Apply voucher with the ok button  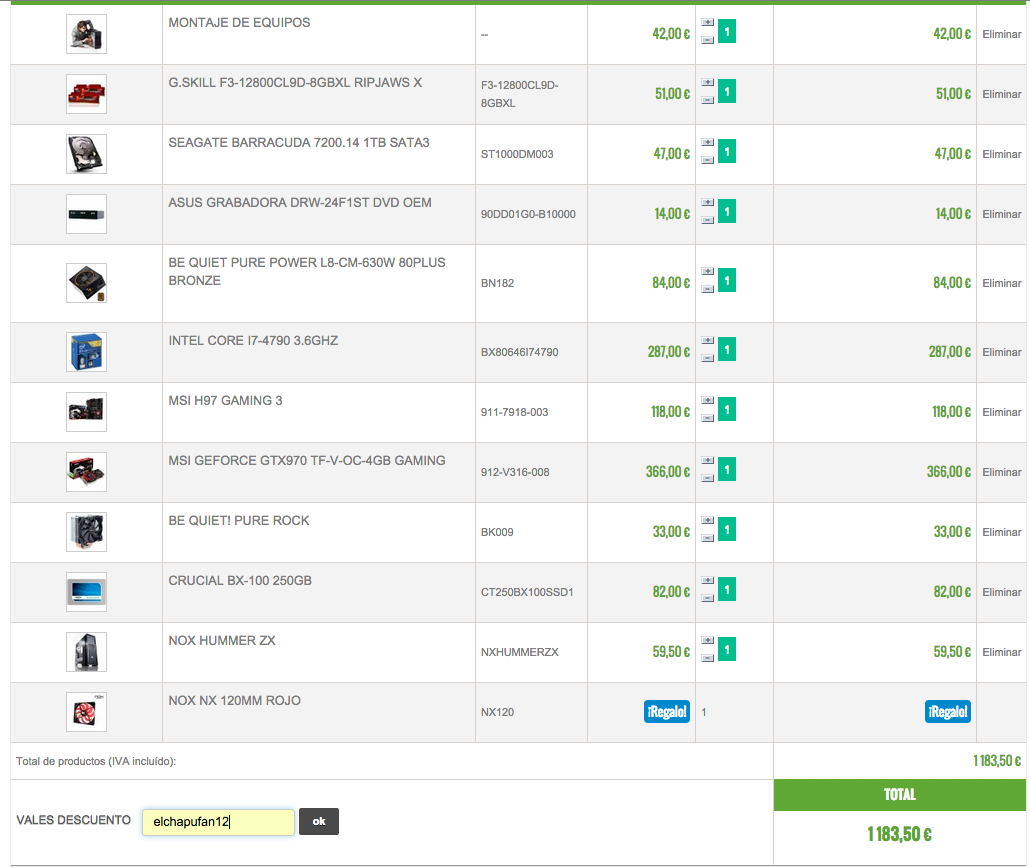(319, 822)
